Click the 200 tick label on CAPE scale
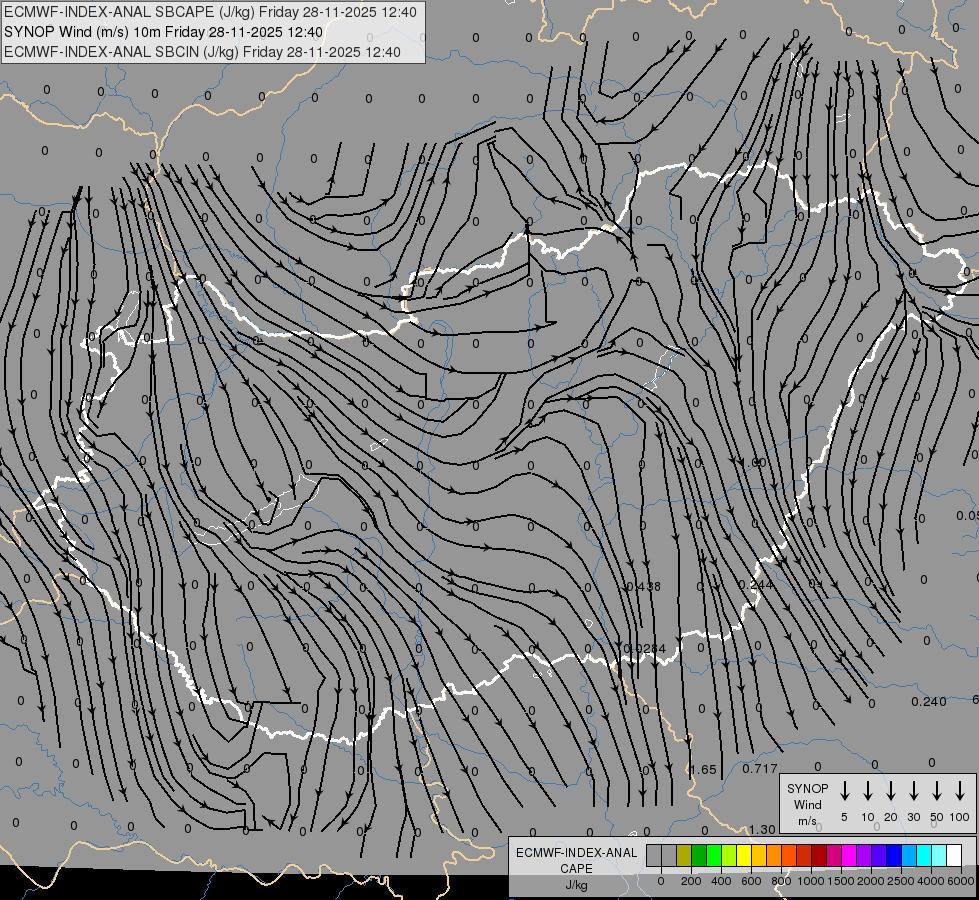979x900 pixels. pos(691,881)
